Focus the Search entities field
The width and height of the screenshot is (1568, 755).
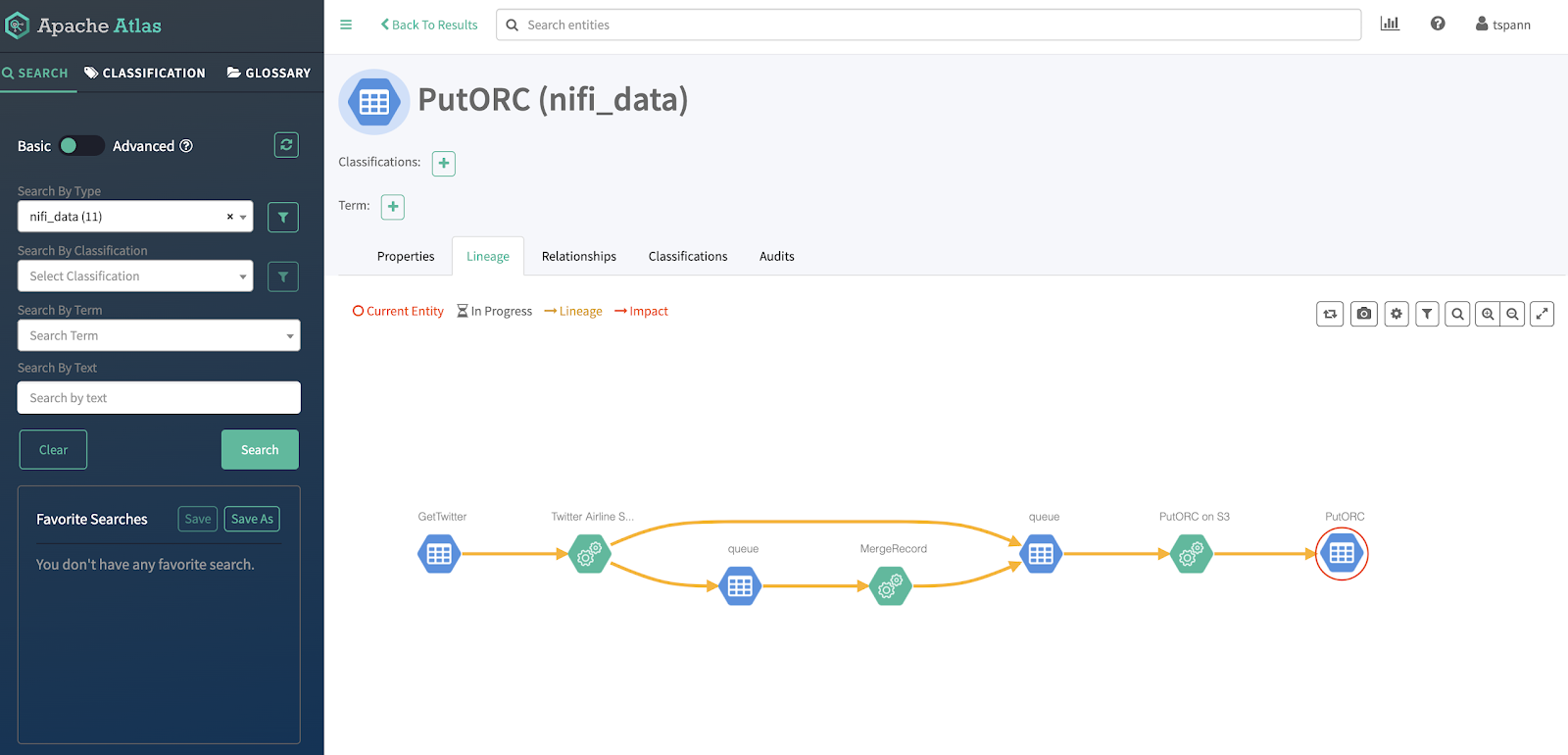[929, 25]
